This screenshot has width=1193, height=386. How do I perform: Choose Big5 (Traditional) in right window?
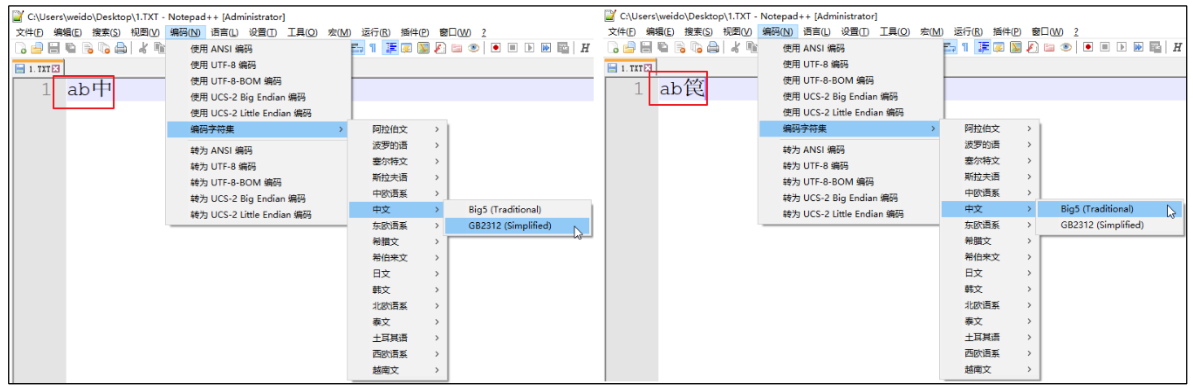(x=1110, y=209)
